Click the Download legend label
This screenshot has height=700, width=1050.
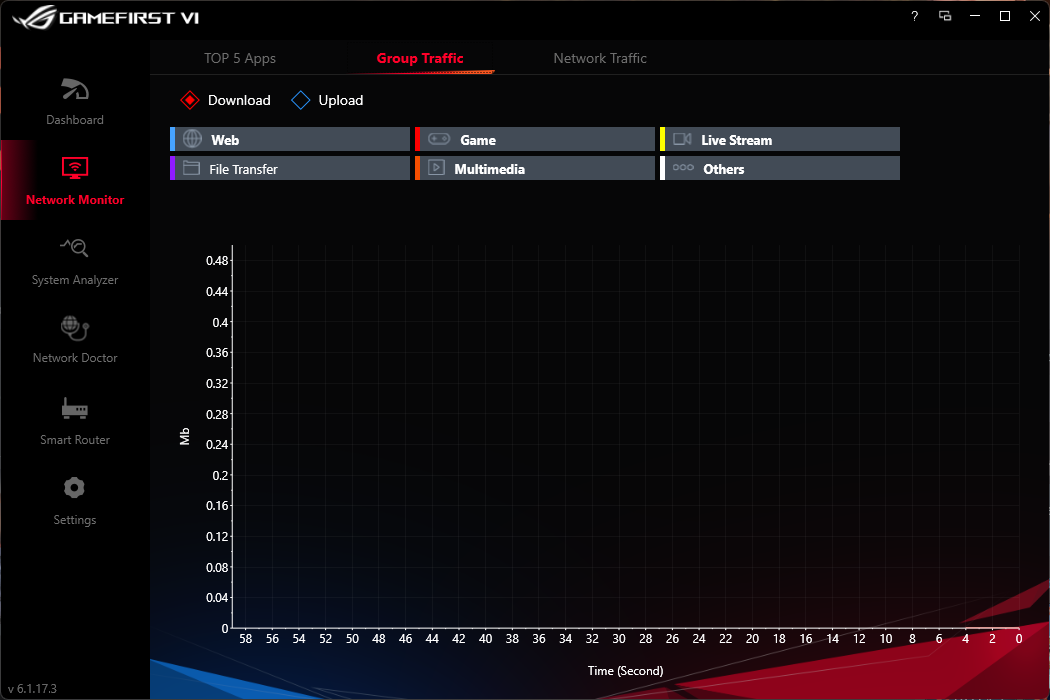click(x=239, y=100)
